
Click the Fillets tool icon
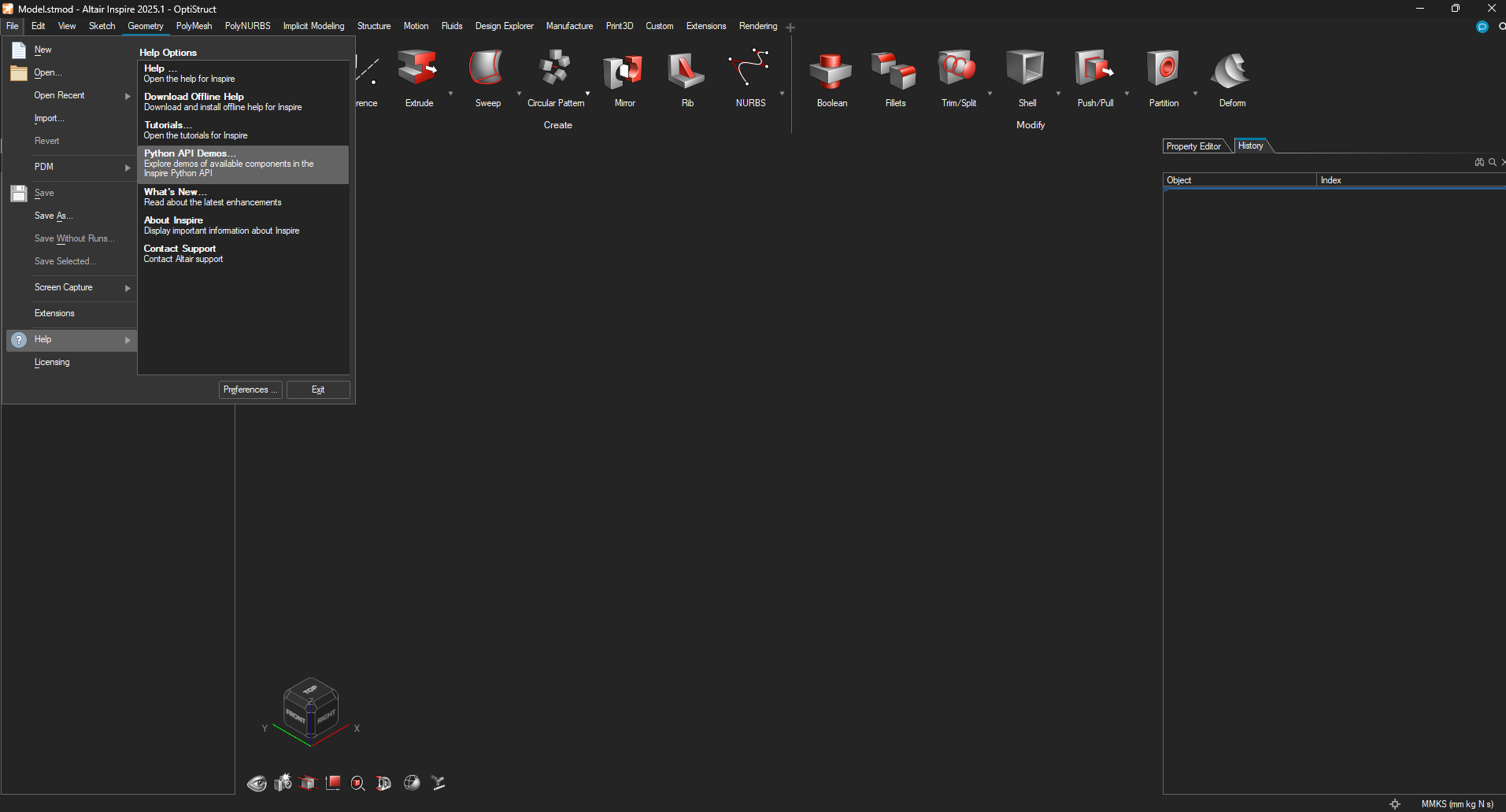pos(894,69)
